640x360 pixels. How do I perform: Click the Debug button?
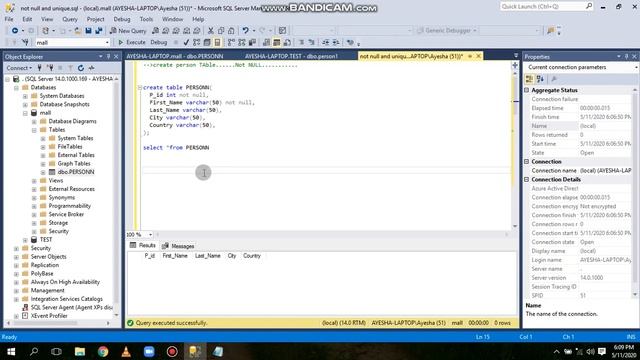(x=159, y=42)
